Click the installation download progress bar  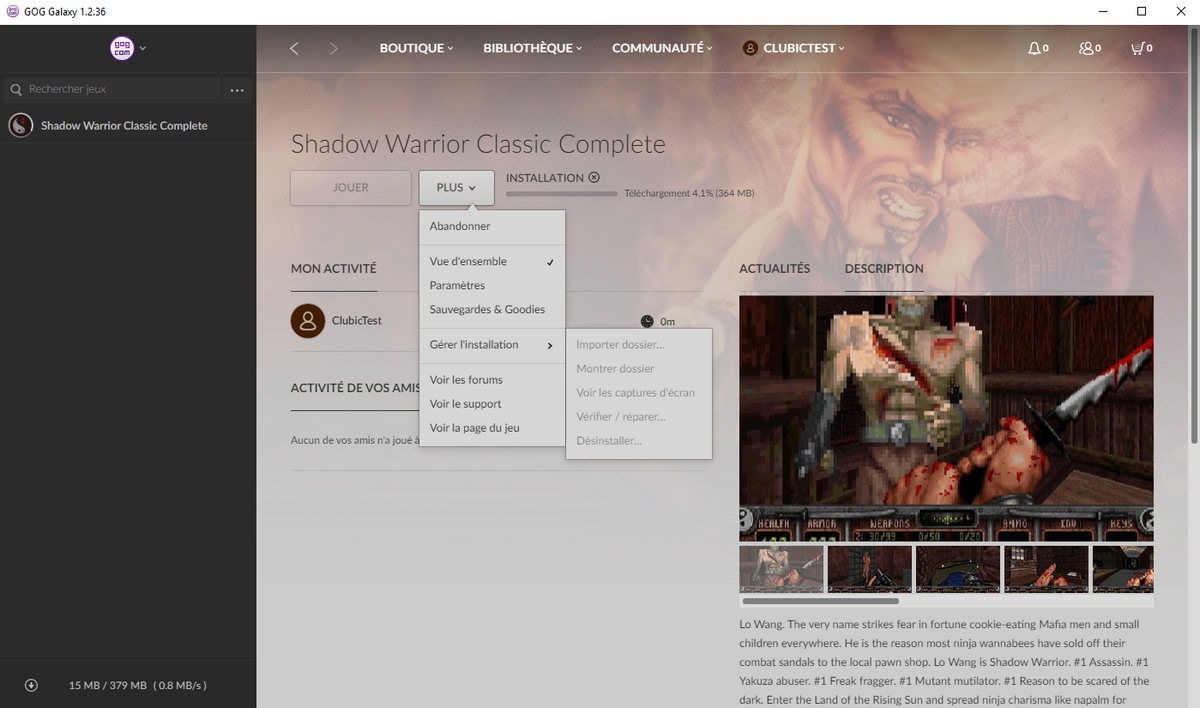coord(561,193)
